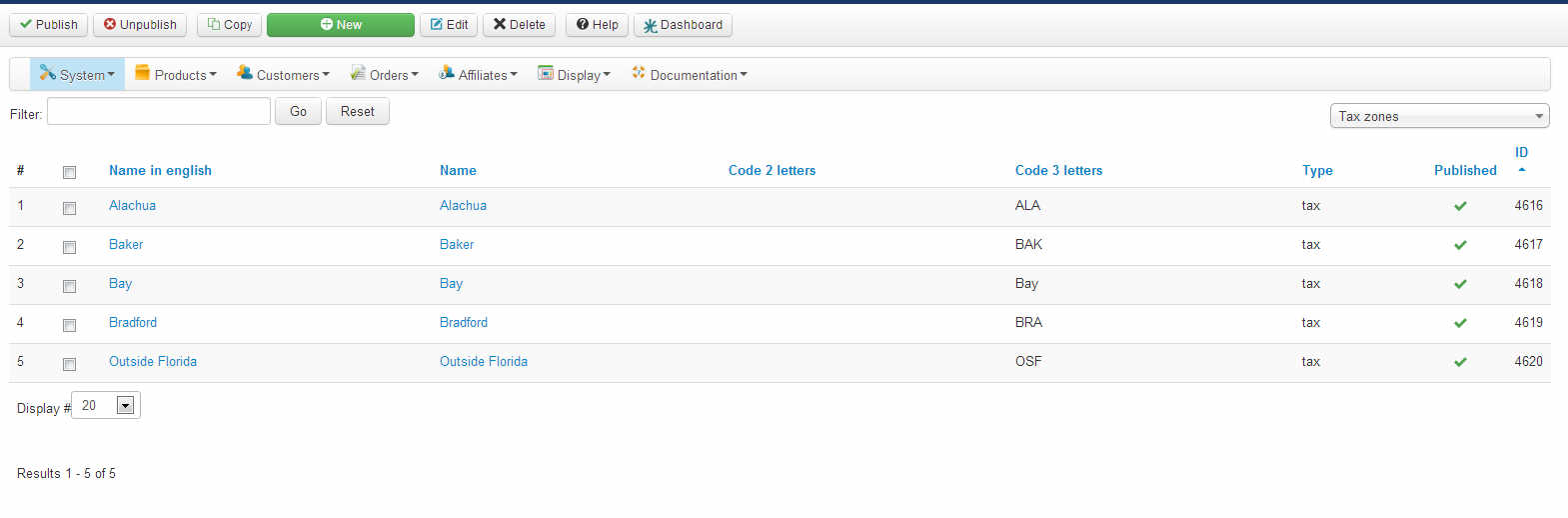This screenshot has height=518, width=1568.
Task: Open Alachua link in Name column
Action: [x=463, y=205]
